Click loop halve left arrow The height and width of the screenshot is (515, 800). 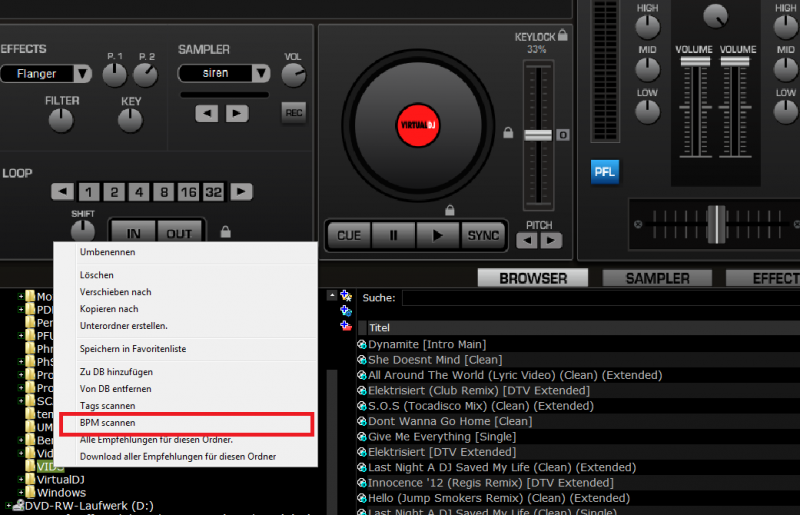[63, 192]
